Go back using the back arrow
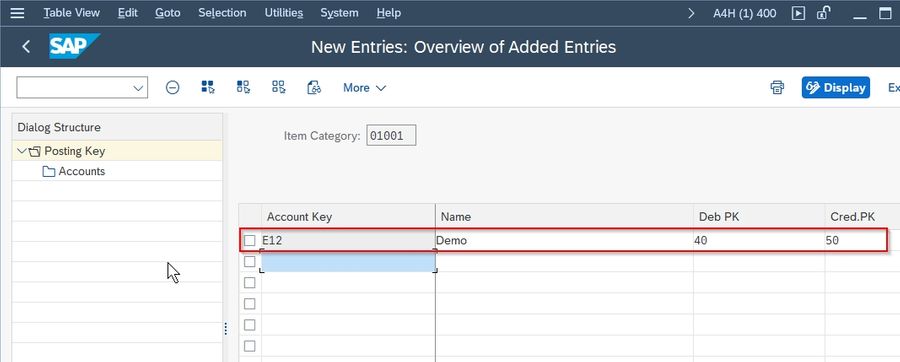The image size is (900, 362). coord(26,46)
